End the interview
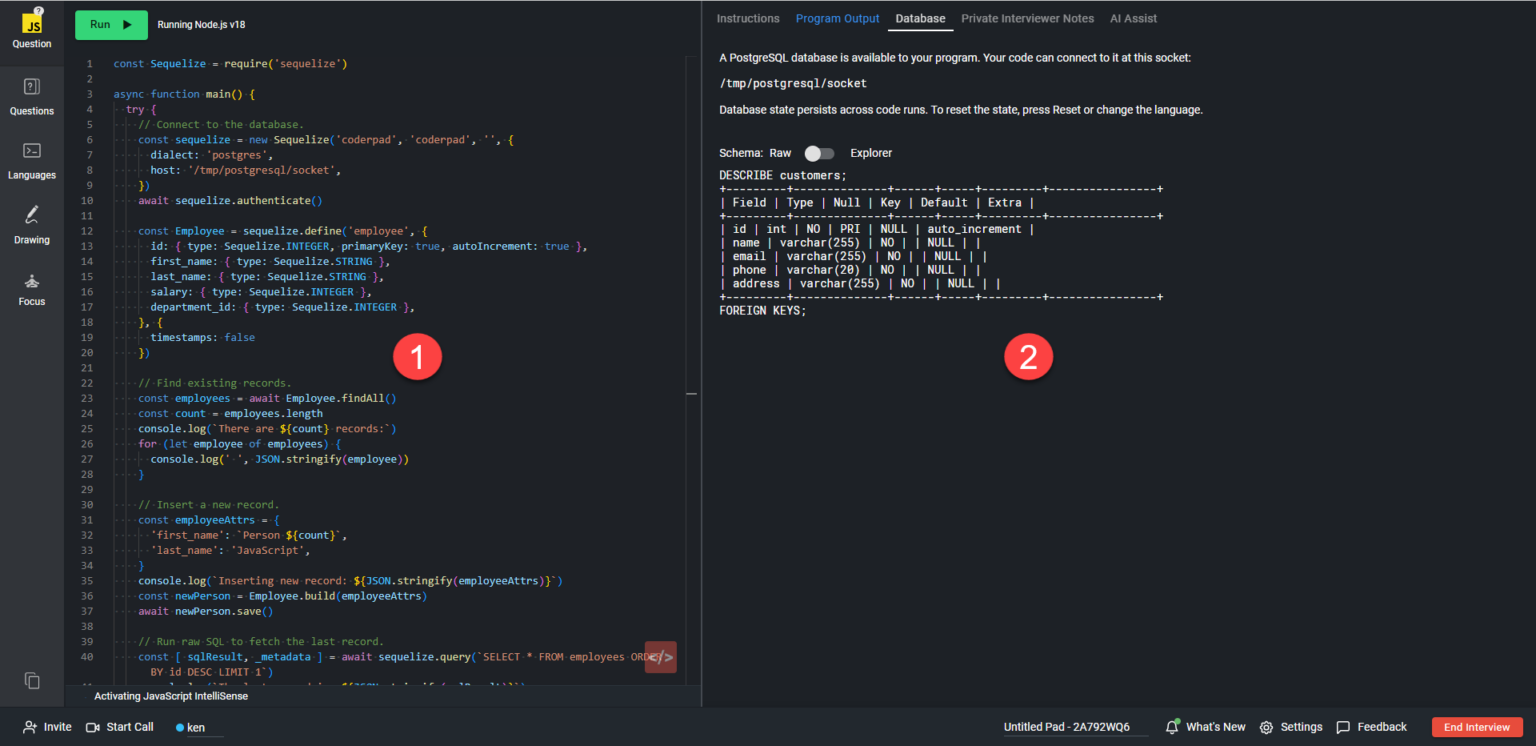 (x=1477, y=727)
